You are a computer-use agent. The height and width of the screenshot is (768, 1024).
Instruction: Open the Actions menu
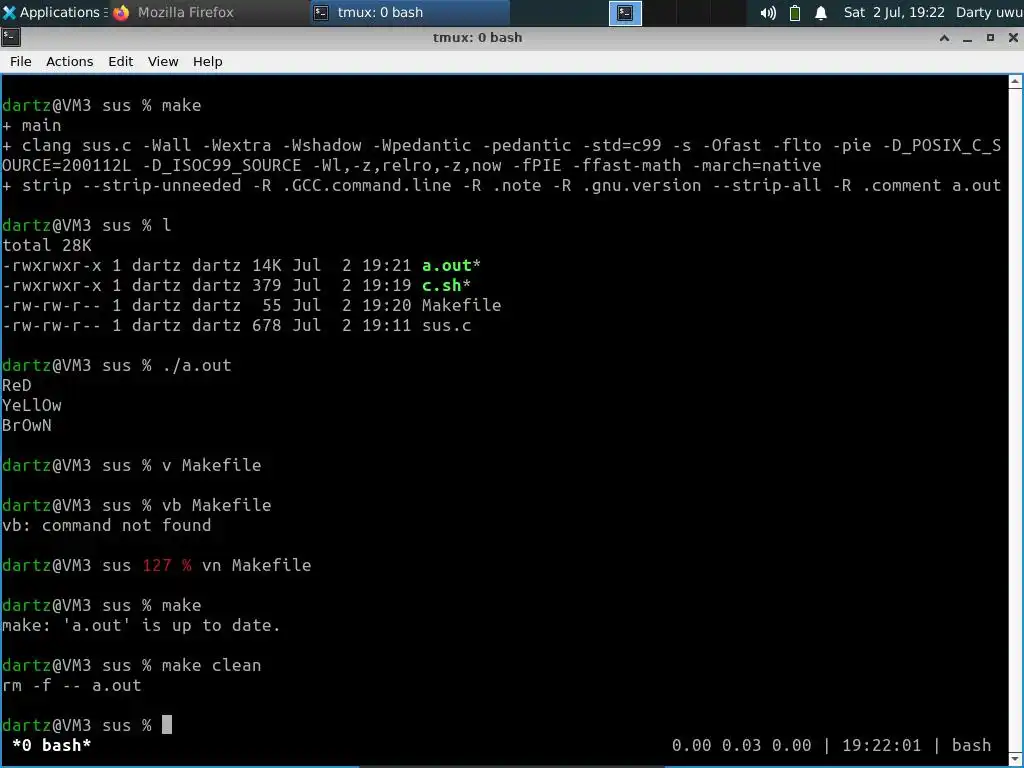click(x=69, y=61)
